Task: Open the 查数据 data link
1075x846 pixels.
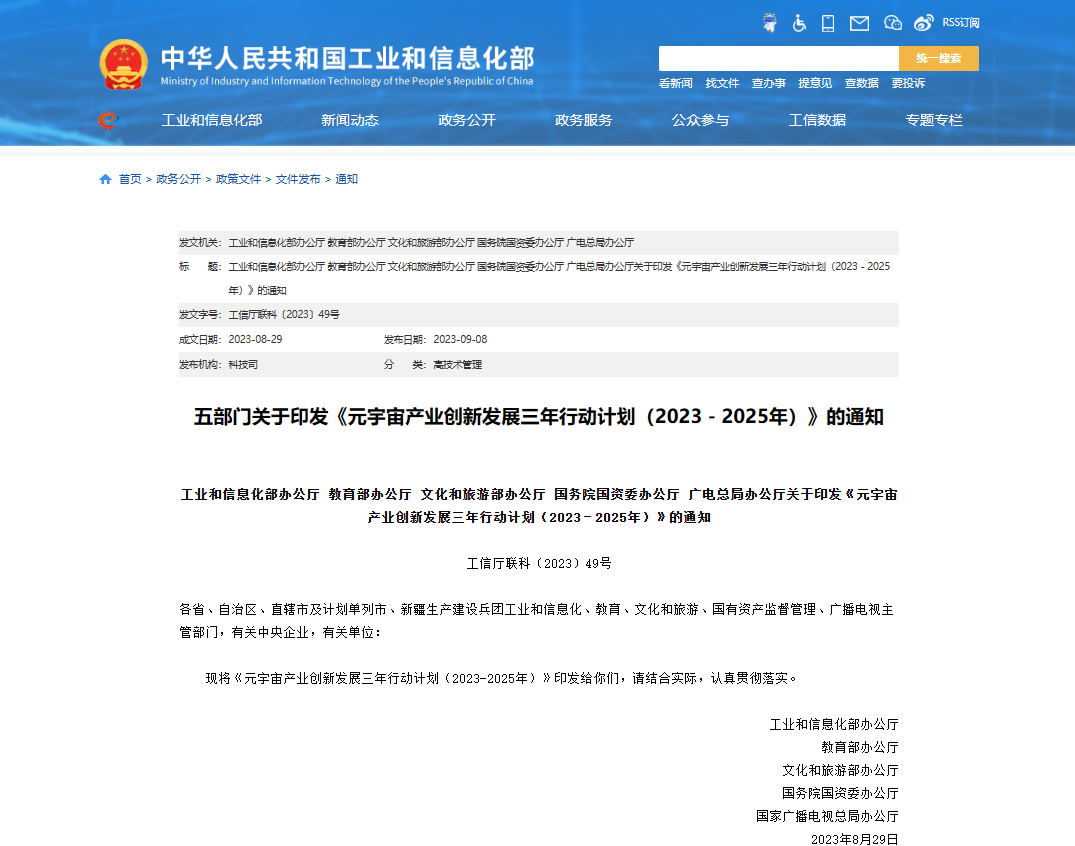Action: coord(861,83)
